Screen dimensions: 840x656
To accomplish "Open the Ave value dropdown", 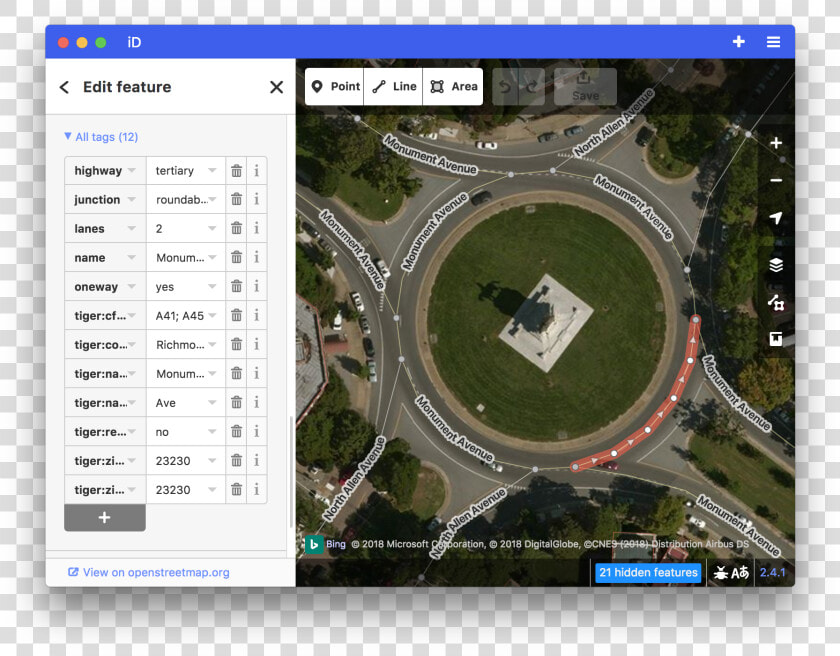I will tap(212, 403).
